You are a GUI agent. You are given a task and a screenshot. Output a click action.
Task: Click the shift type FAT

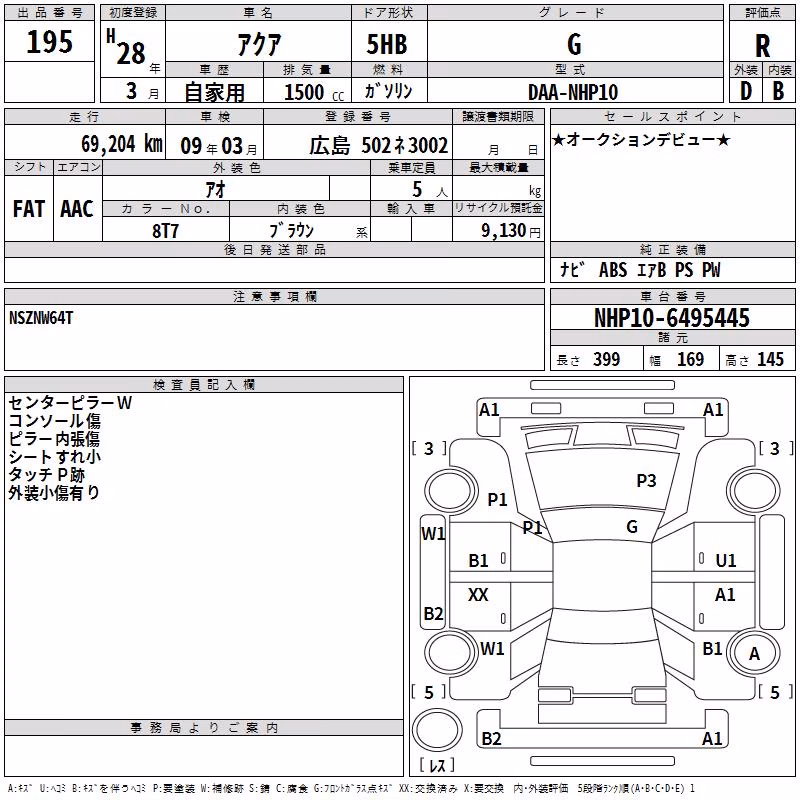29,209
